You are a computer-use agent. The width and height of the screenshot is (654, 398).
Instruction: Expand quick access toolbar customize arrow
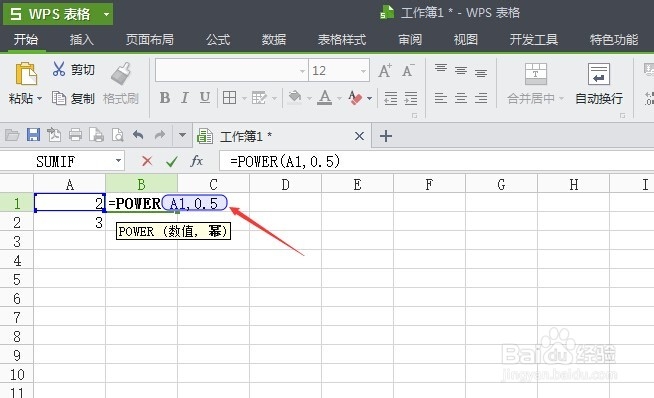coord(182,135)
